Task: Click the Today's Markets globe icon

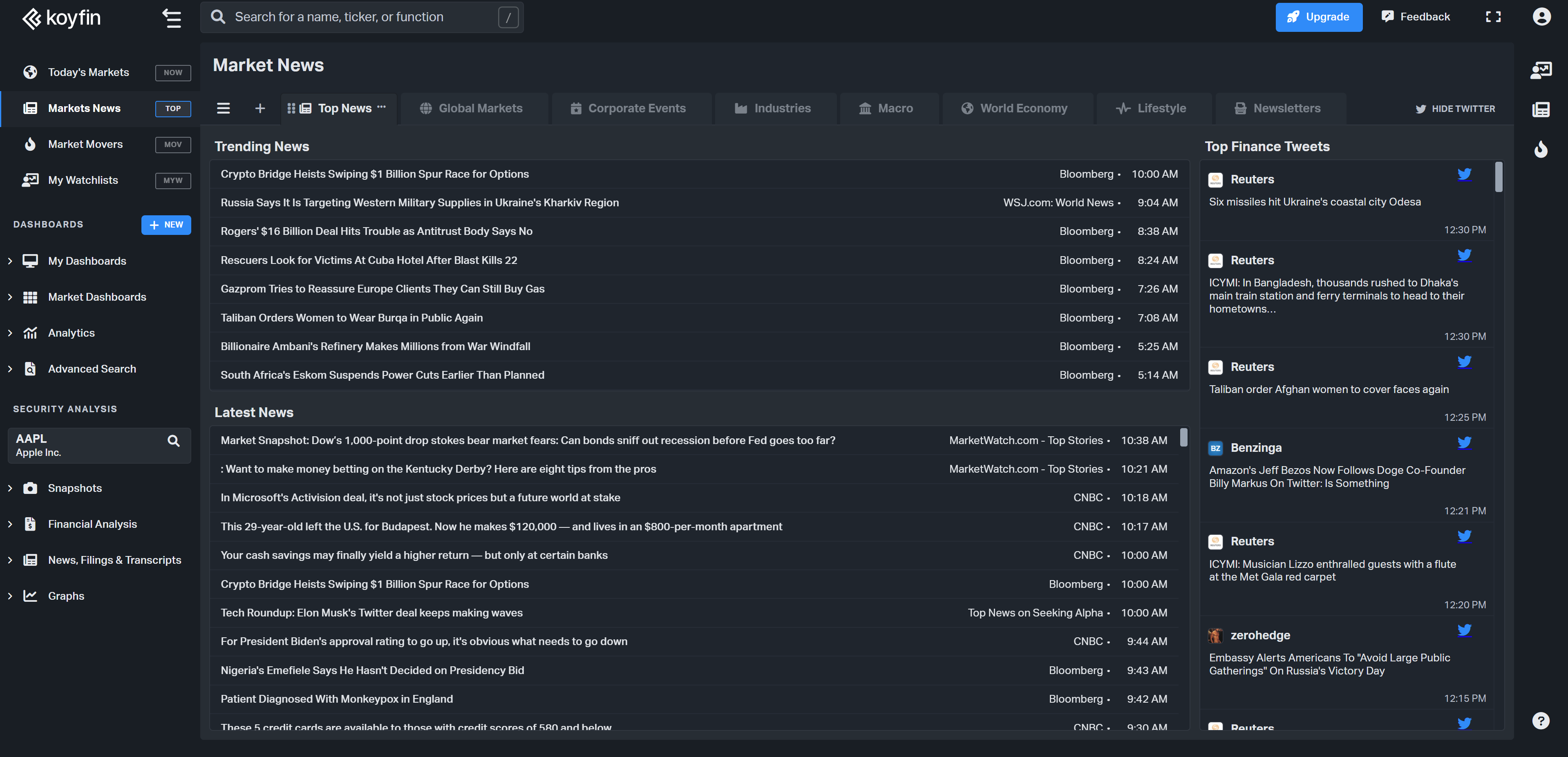Action: click(x=30, y=72)
